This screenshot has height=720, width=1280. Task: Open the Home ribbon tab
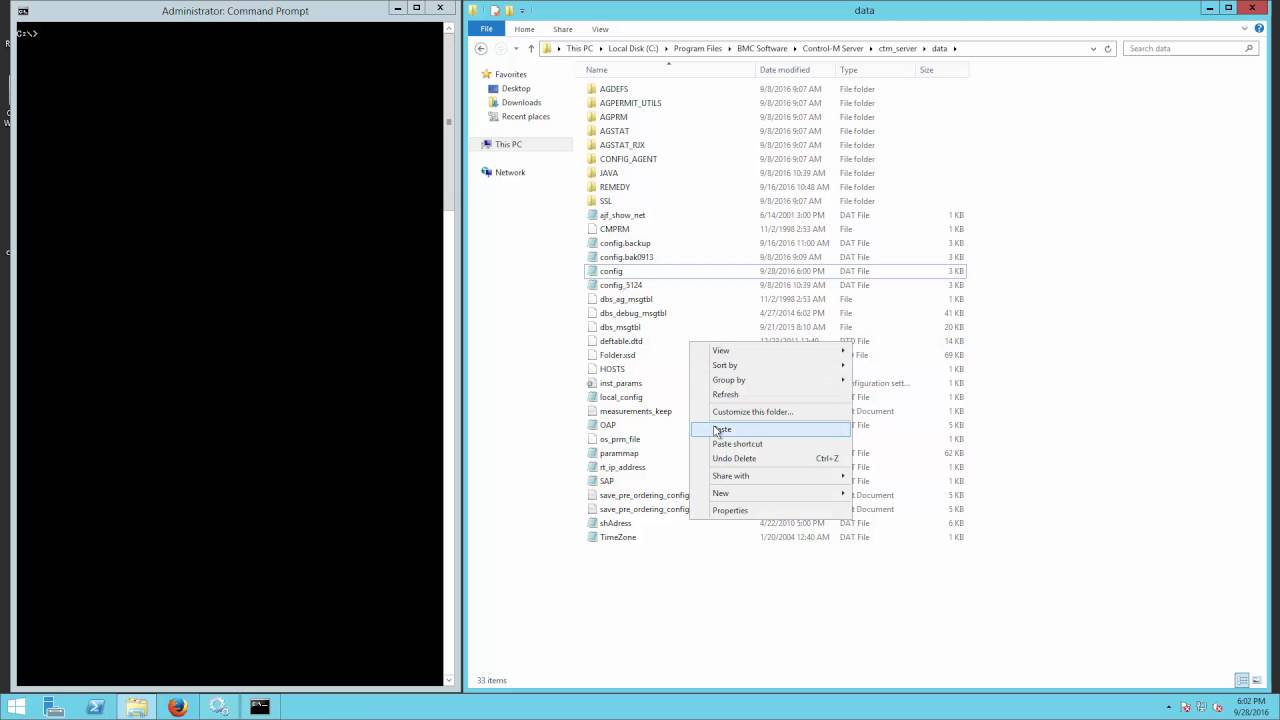[x=524, y=29]
